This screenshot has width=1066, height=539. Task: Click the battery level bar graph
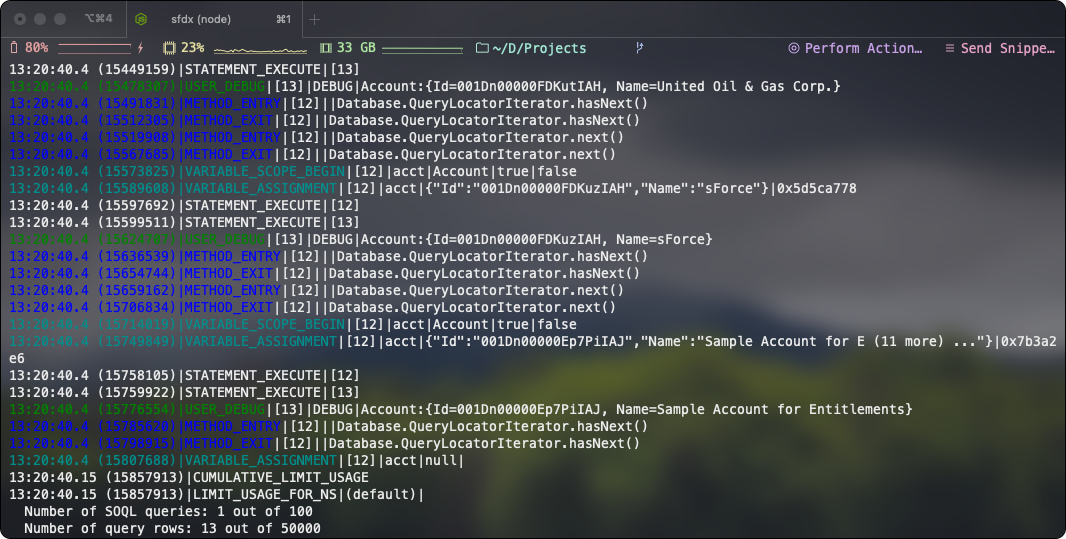click(x=94, y=48)
